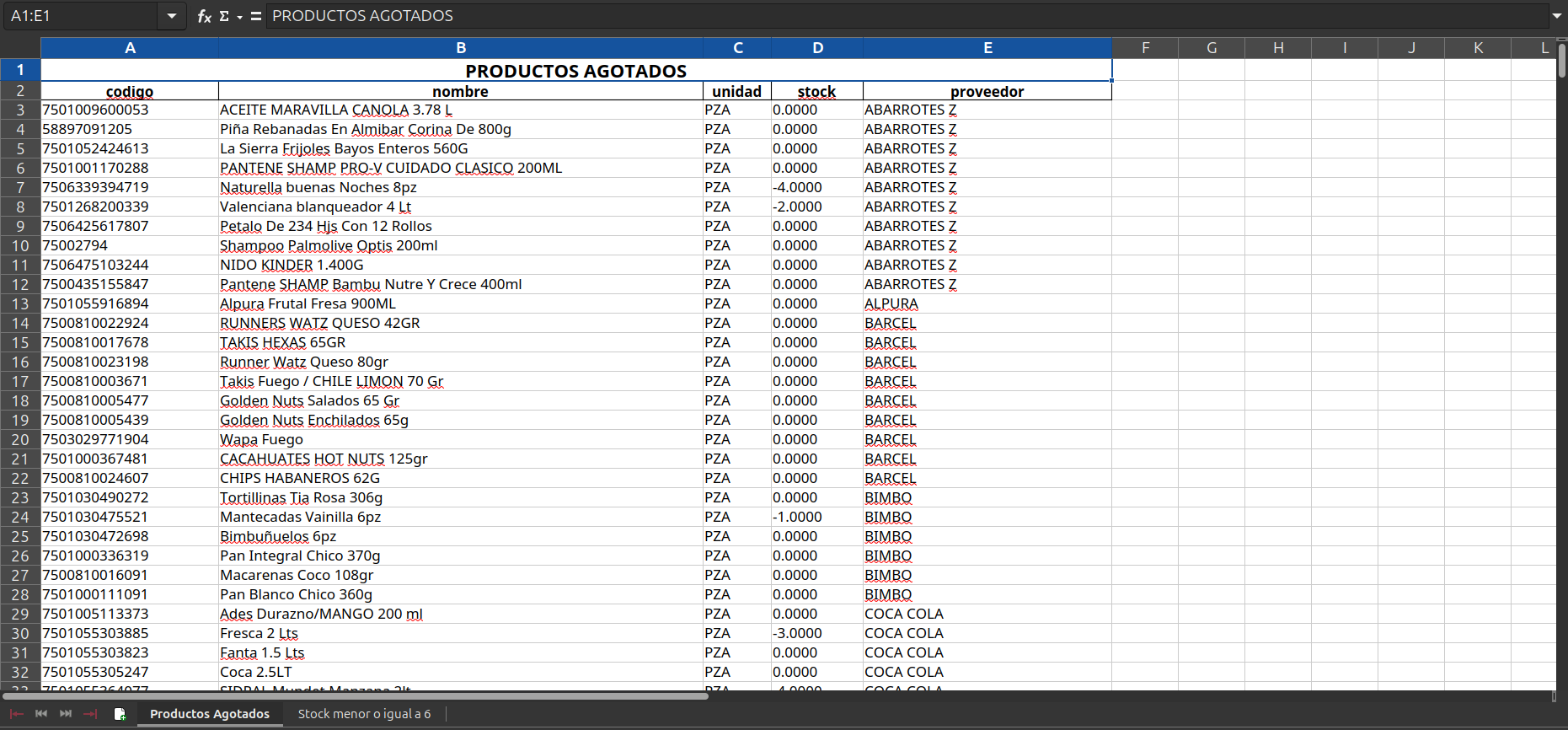Select row 13 header
Image resolution: width=1568 pixels, height=730 pixels.
click(x=20, y=303)
